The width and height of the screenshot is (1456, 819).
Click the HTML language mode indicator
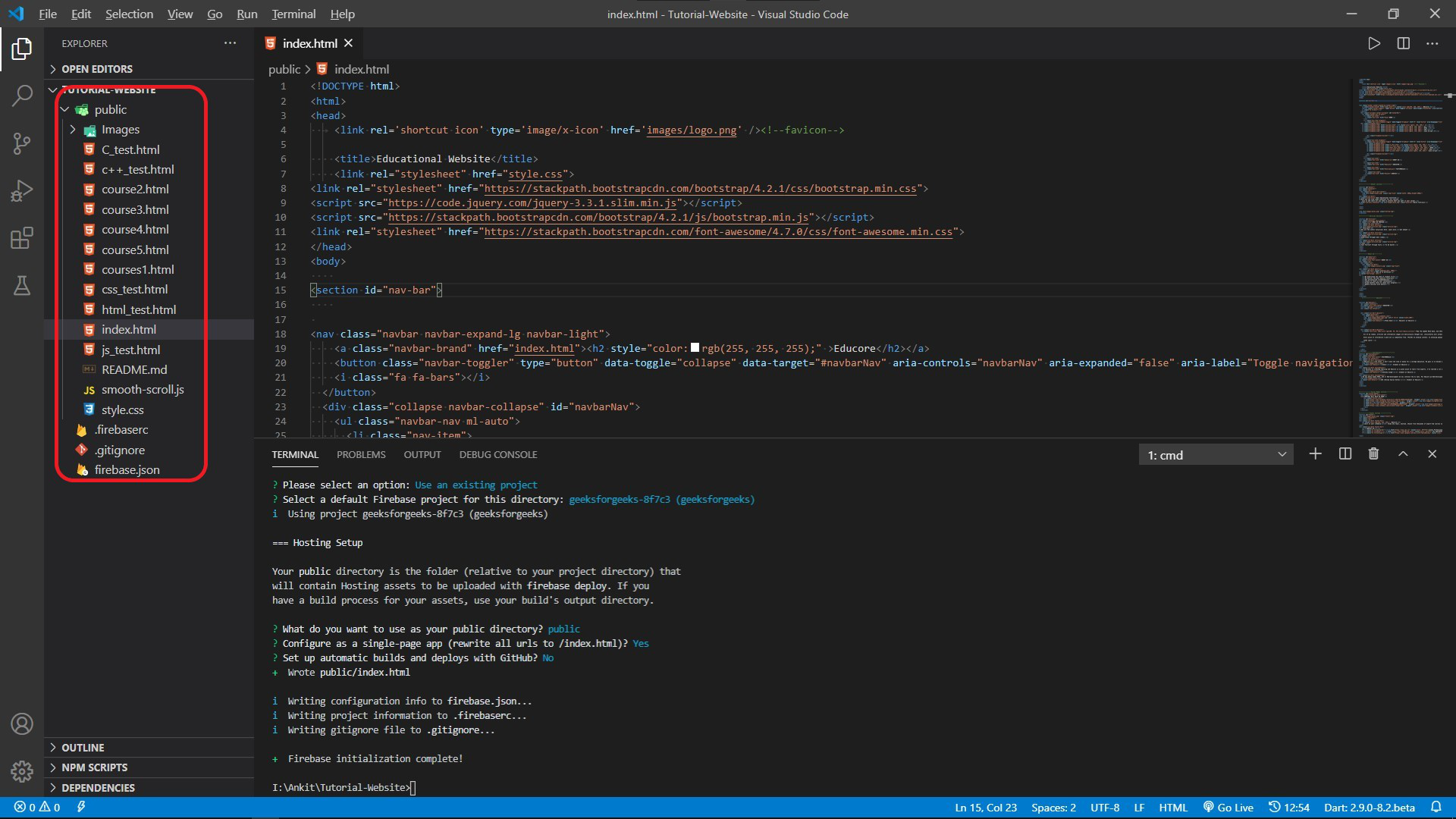(x=1172, y=808)
